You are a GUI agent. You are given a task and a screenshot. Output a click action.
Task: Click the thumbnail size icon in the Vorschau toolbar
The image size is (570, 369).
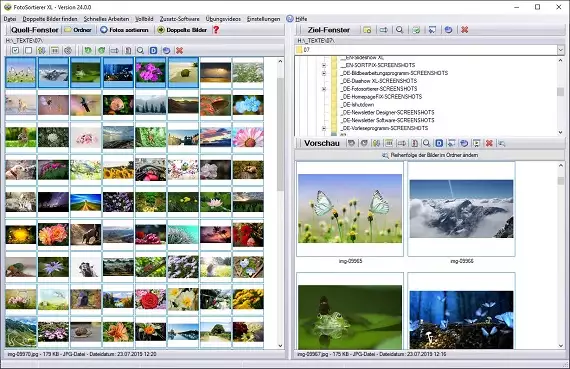(x=389, y=143)
